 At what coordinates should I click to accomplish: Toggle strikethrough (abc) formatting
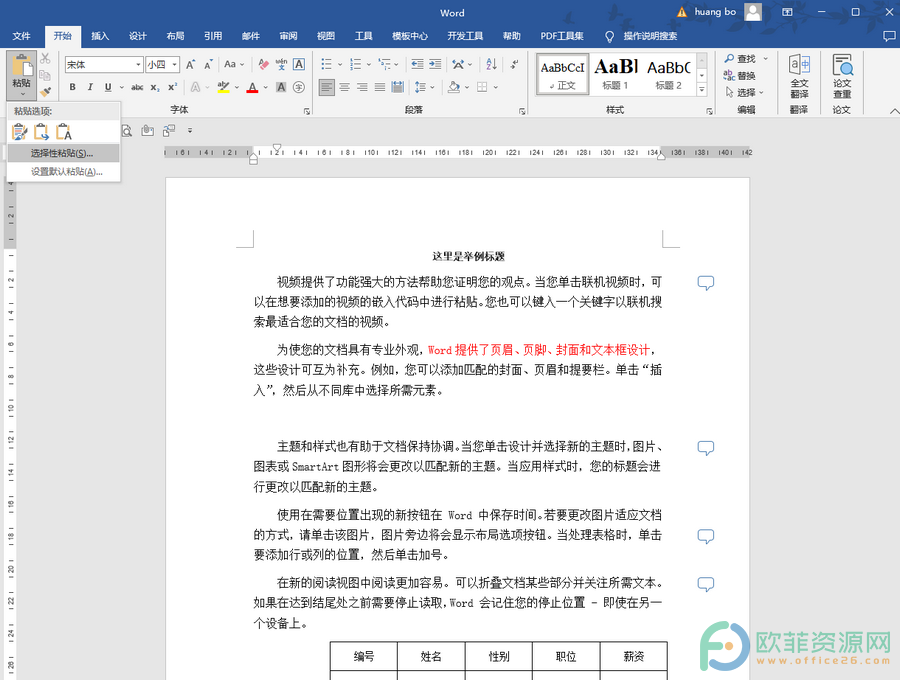[x=137, y=87]
